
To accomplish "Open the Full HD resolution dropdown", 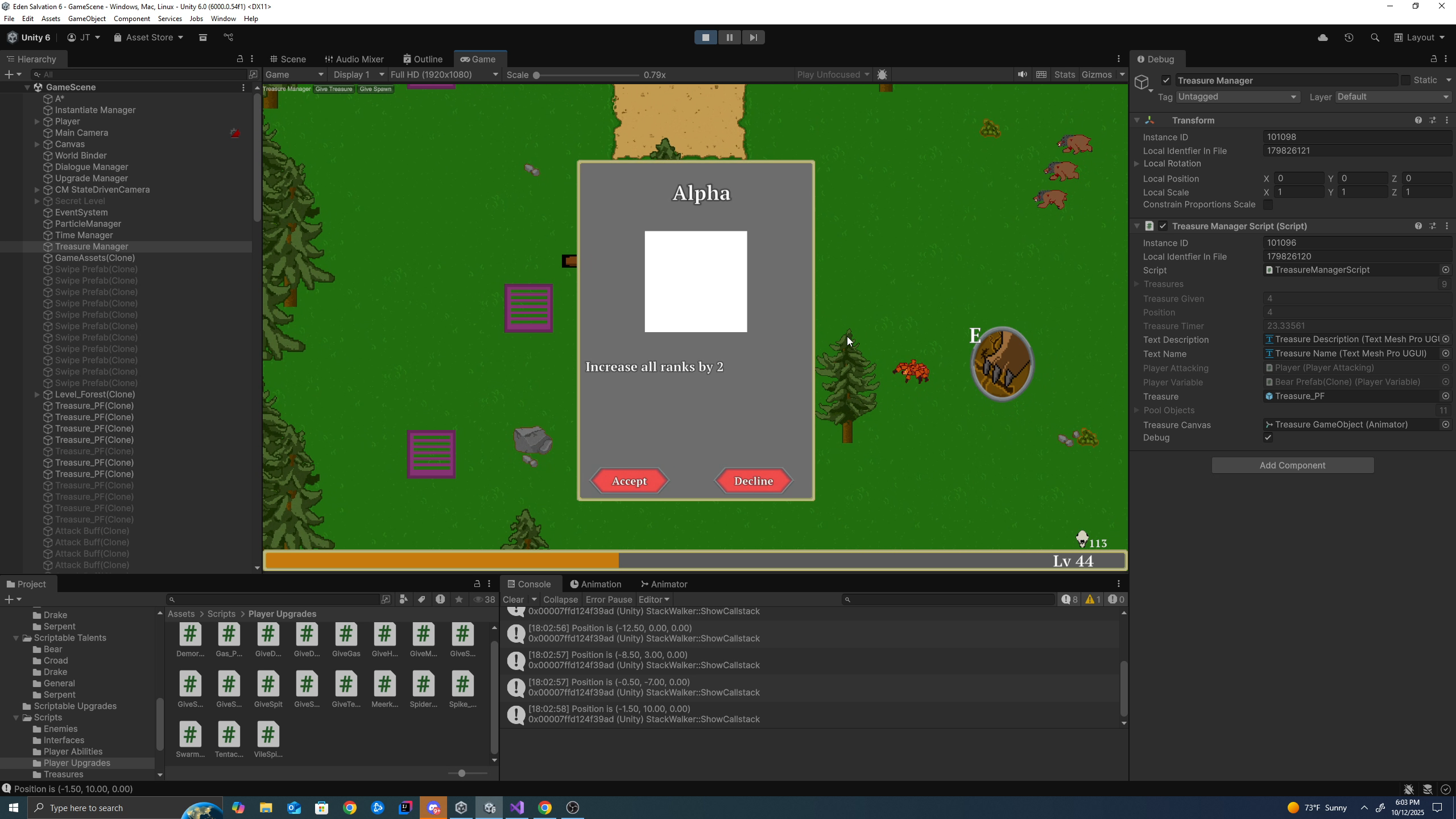I will point(444,75).
